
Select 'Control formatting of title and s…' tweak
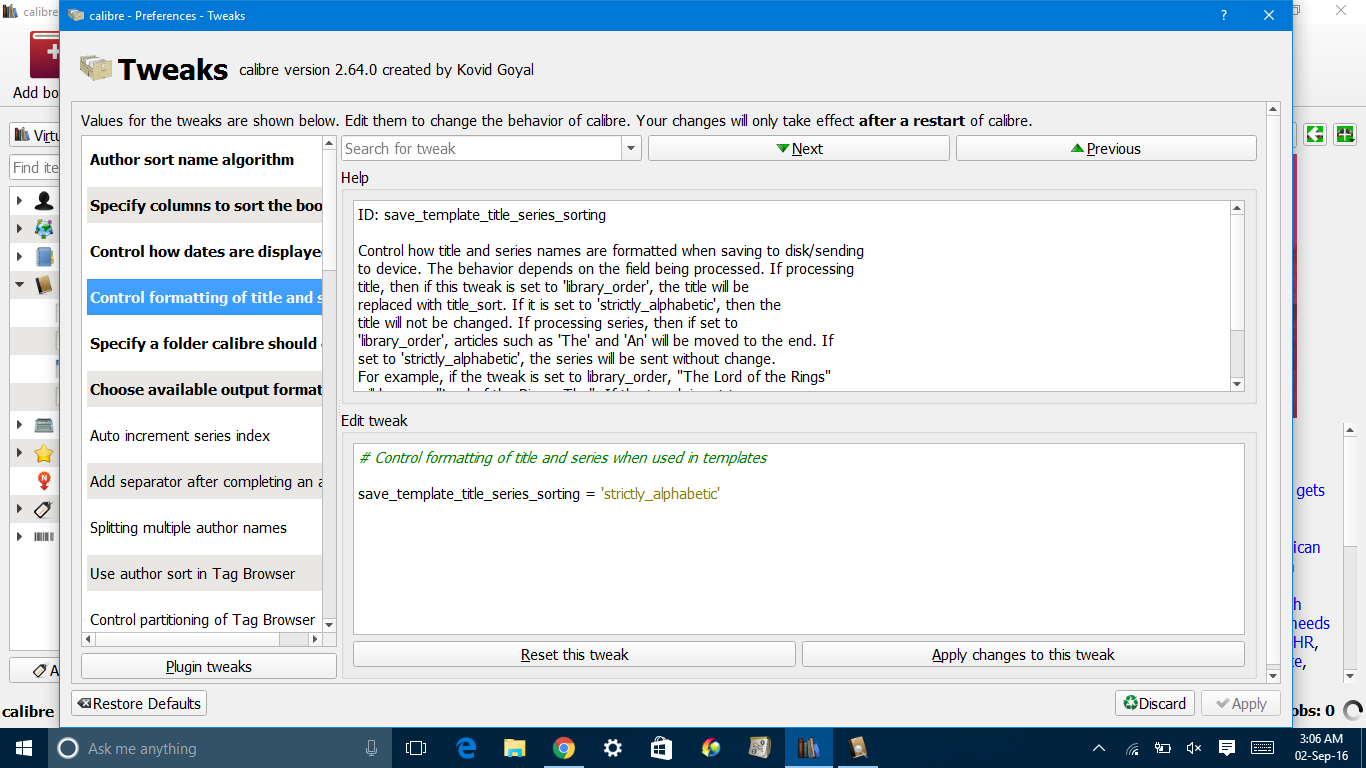pos(204,298)
